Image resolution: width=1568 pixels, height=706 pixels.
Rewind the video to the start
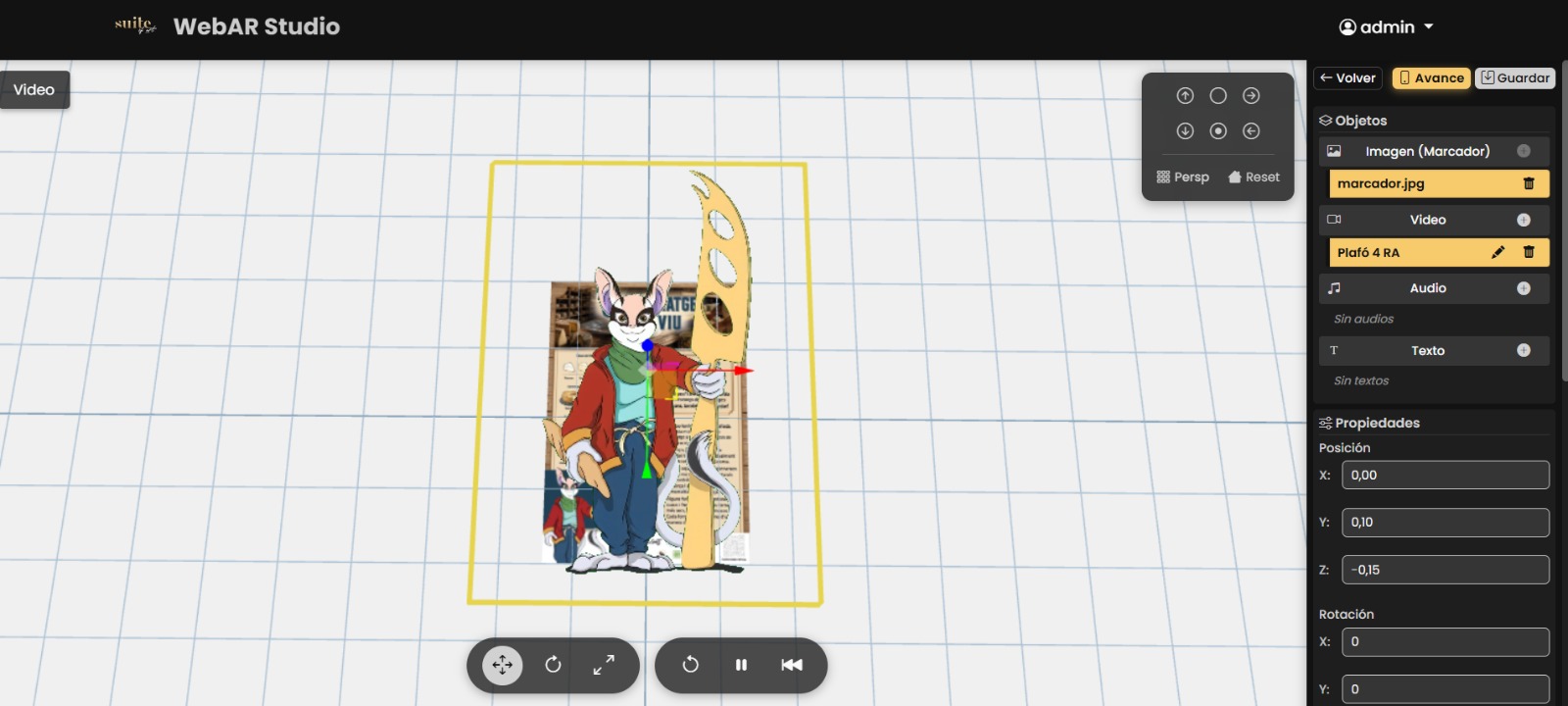(x=792, y=665)
